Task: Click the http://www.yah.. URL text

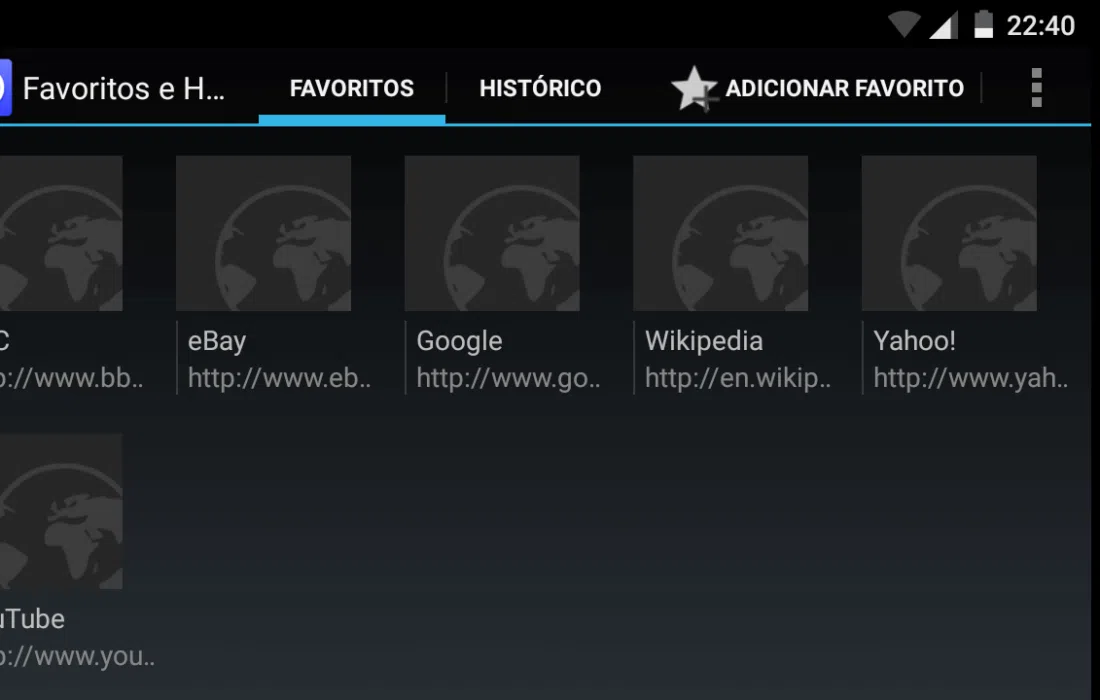Action: click(x=970, y=379)
